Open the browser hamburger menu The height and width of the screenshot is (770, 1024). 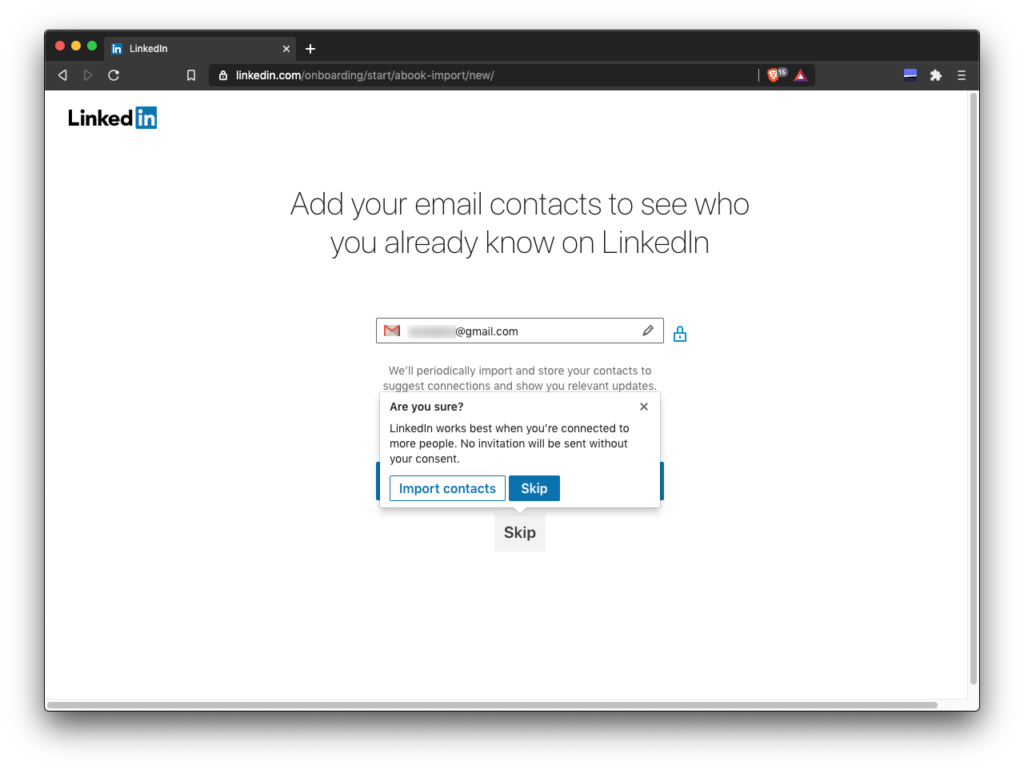961,75
